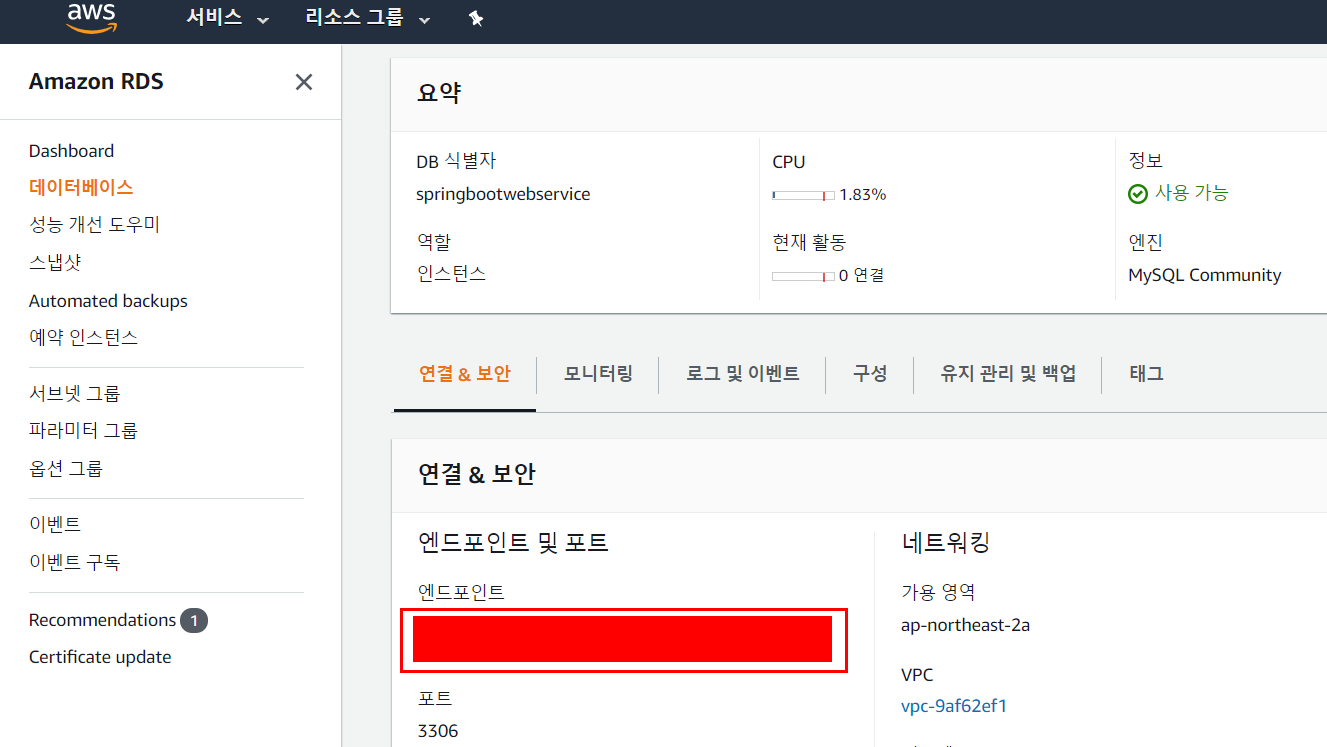Select the MySQL Community engine text
This screenshot has height=747, width=1327.
[x=1205, y=275]
